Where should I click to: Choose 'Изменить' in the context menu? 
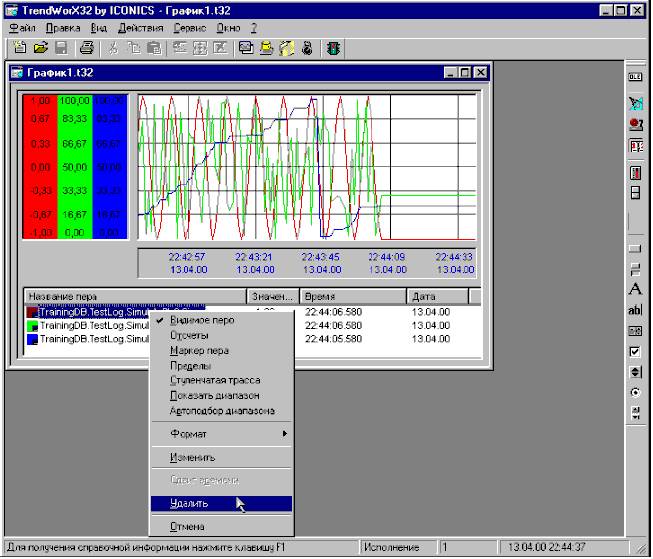[x=221, y=457]
